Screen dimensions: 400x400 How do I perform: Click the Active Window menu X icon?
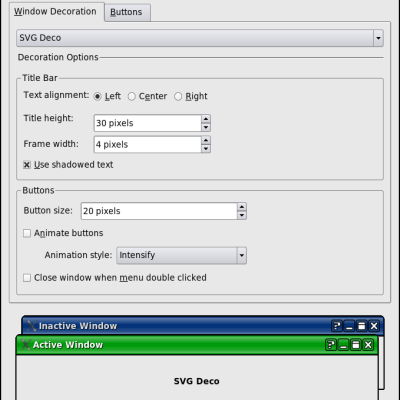tap(25, 345)
